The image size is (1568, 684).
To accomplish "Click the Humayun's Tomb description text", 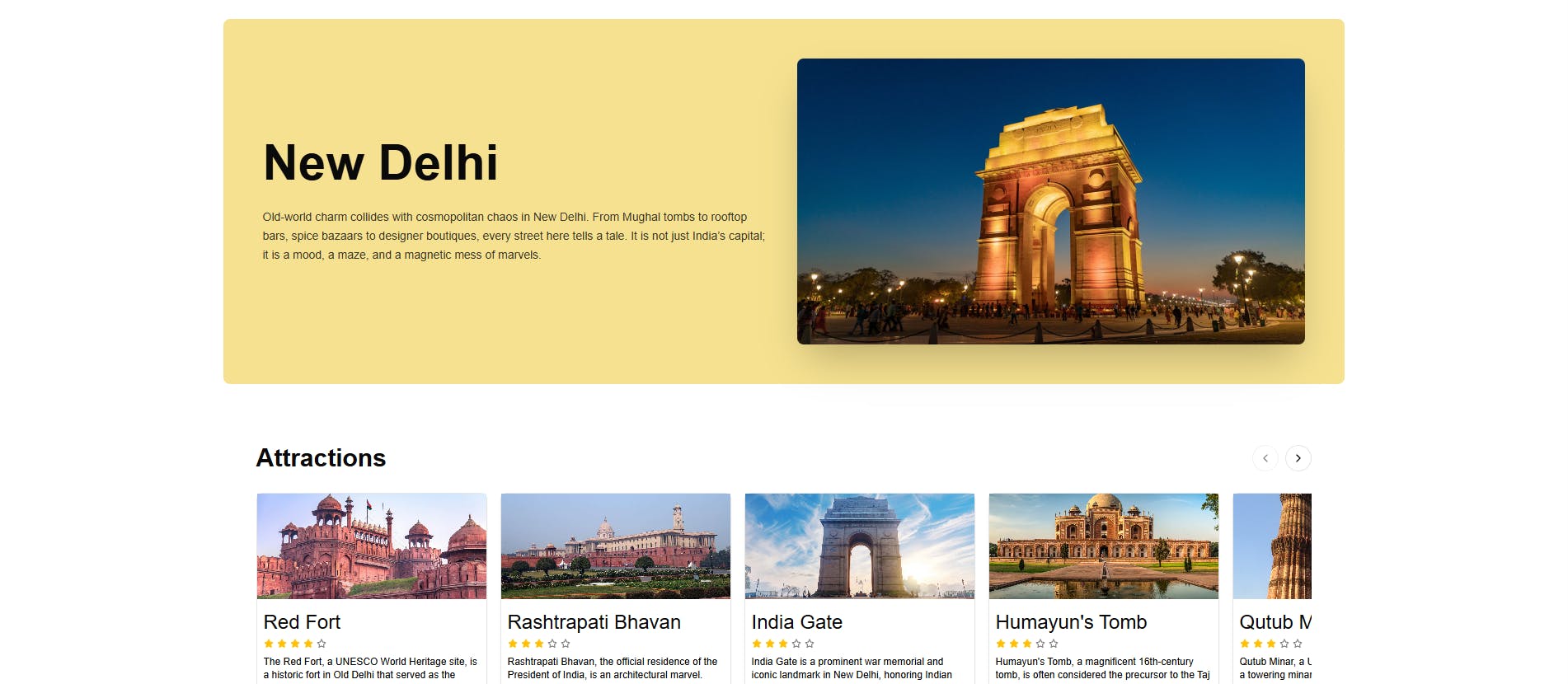I will point(1103,668).
